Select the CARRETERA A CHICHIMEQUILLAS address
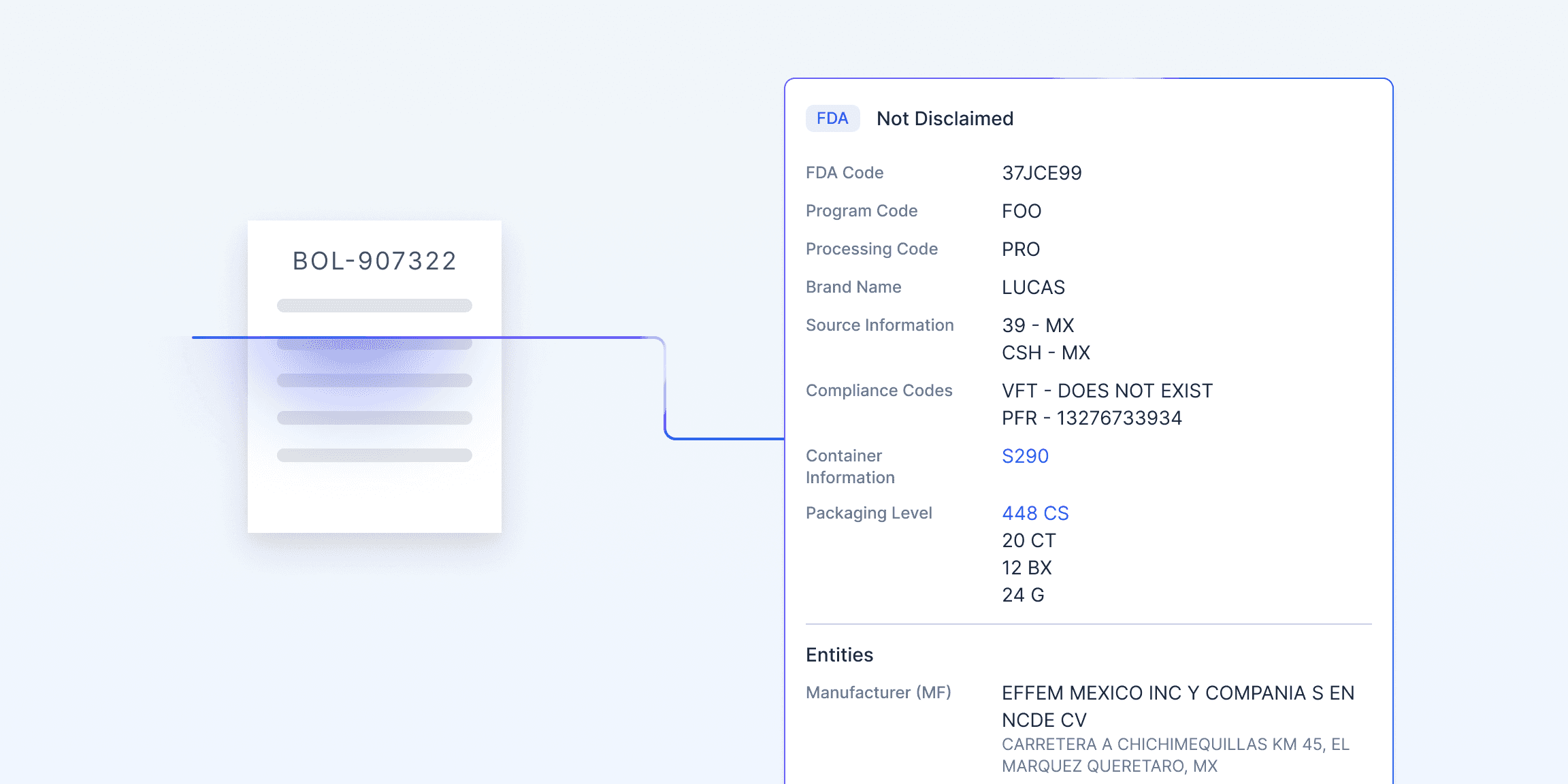The image size is (1568, 784). [1175, 755]
